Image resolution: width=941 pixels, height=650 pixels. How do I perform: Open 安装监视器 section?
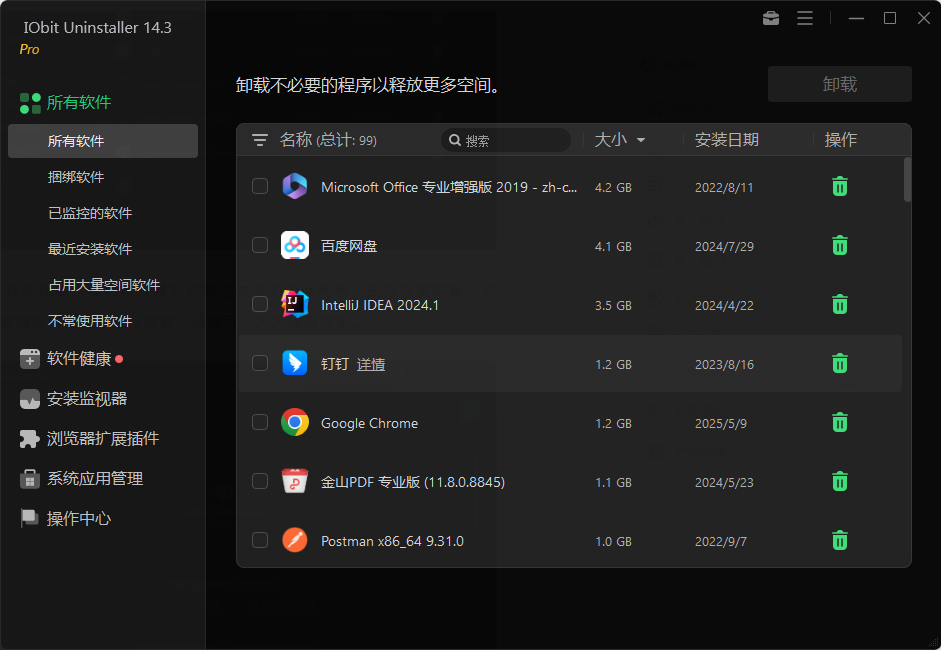87,399
